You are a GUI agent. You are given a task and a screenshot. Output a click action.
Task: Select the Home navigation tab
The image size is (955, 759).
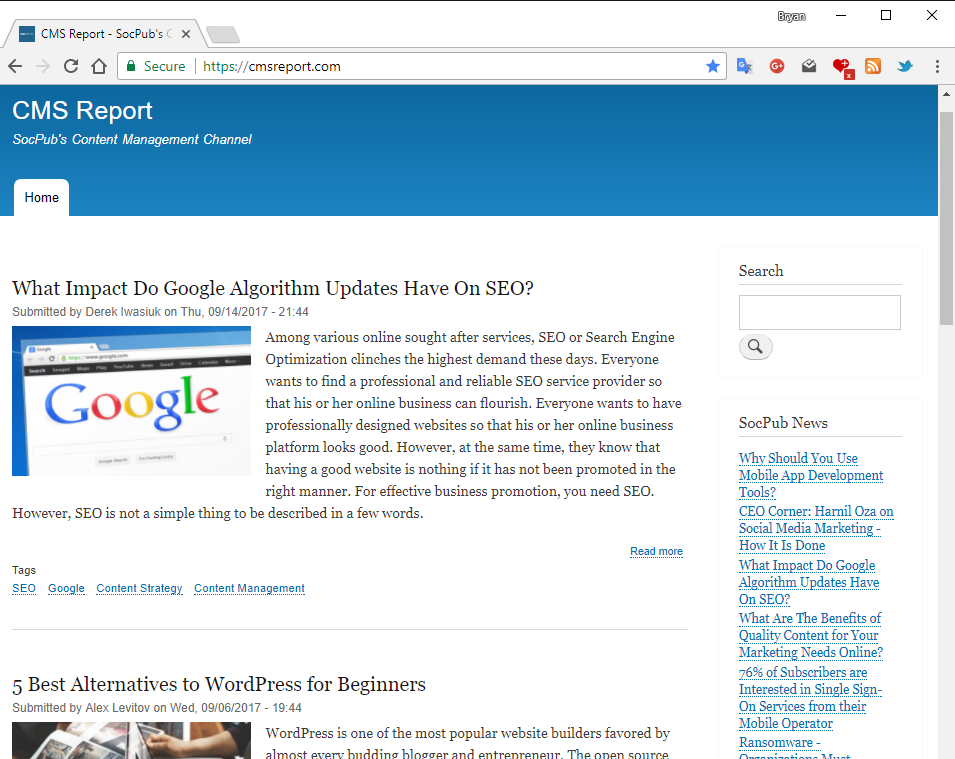[x=41, y=197]
